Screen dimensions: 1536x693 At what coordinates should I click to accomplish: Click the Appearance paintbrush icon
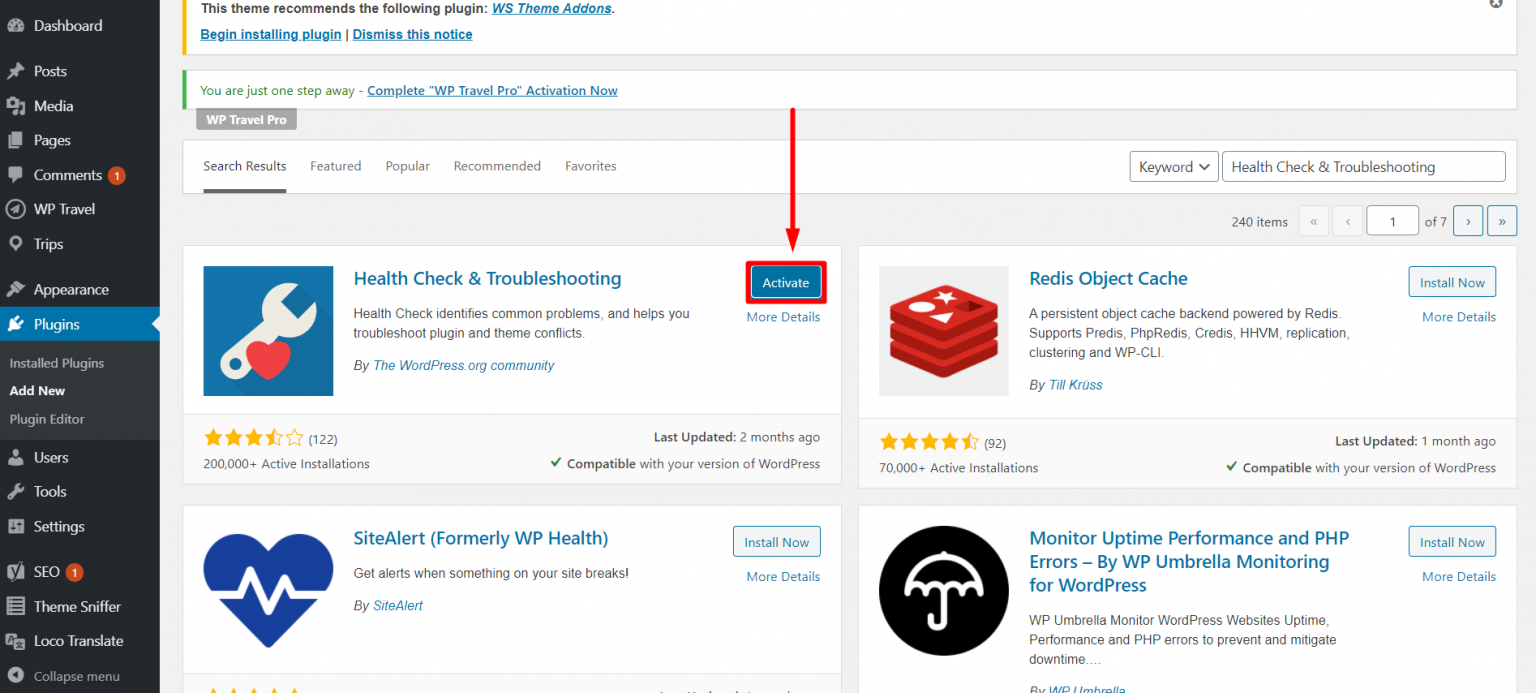pyautogui.click(x=15, y=290)
